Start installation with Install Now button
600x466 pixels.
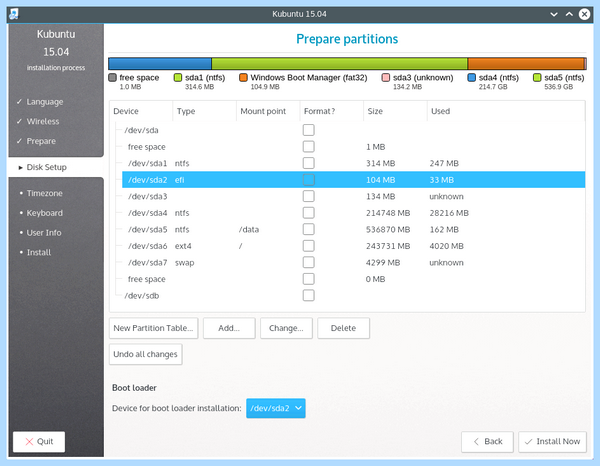click(552, 442)
